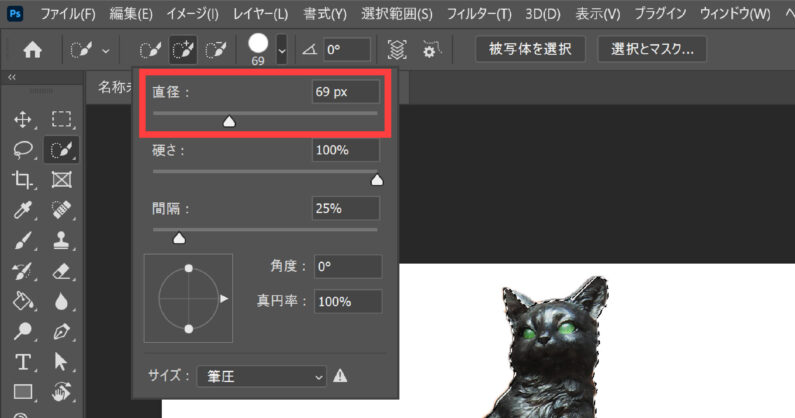Click the 硬さ slider handle

coord(377,180)
